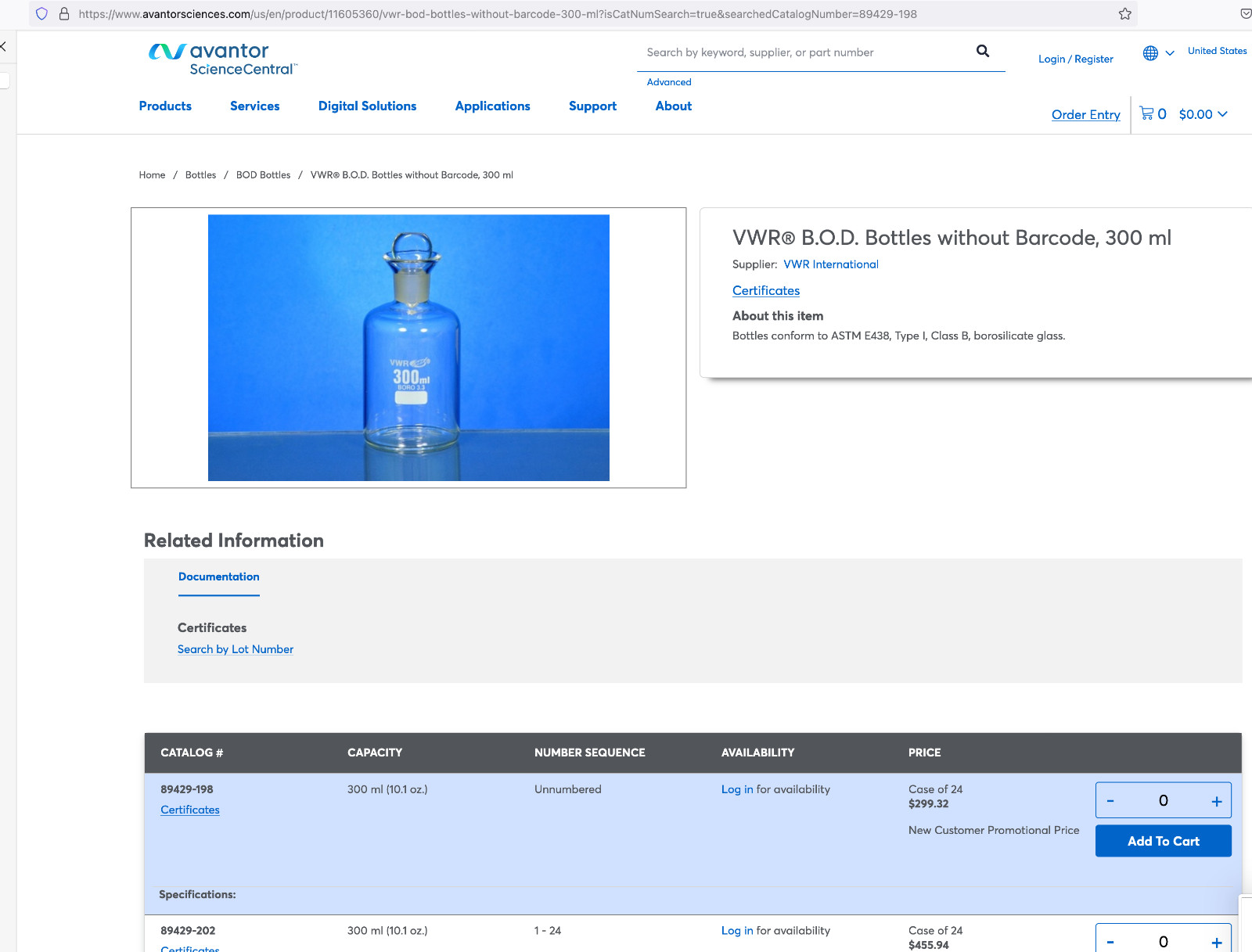
Task: Click New Customer Promotional Price text
Action: tap(994, 830)
